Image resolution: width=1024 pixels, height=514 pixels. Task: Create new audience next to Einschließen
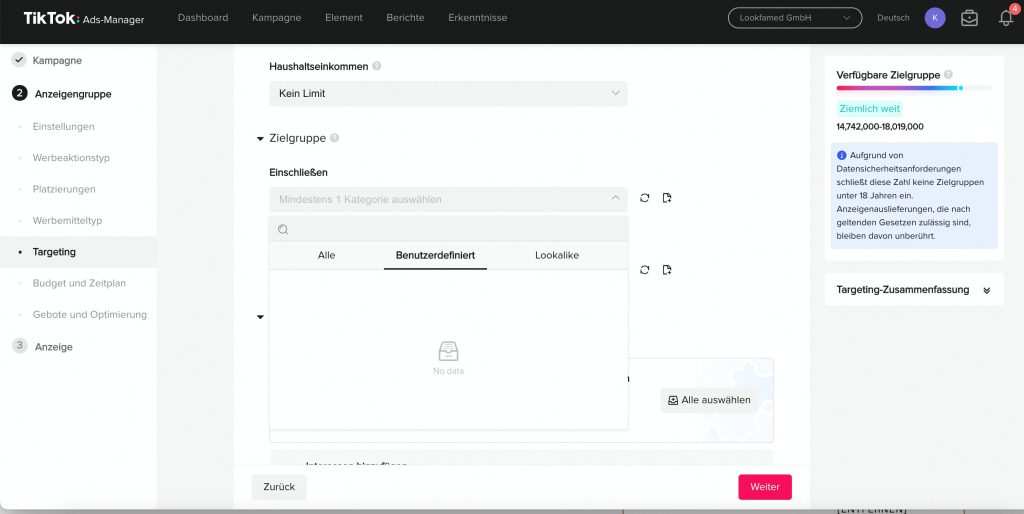667,198
